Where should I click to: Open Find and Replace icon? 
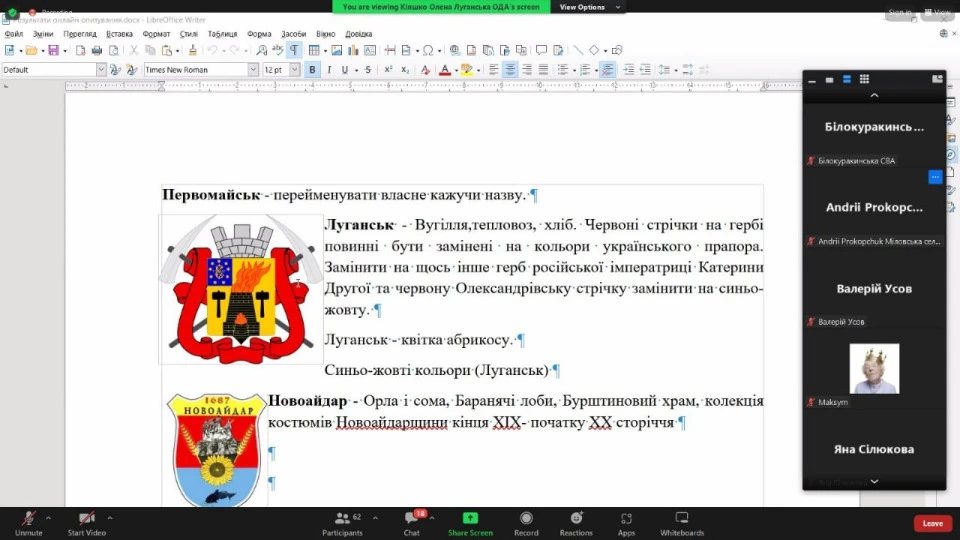click(x=261, y=50)
